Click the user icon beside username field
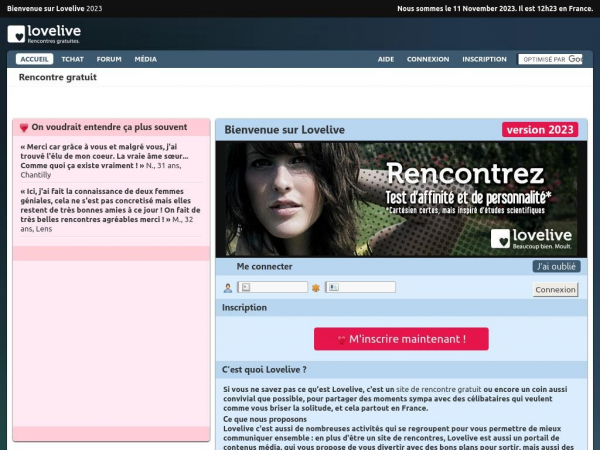 pyautogui.click(x=228, y=288)
